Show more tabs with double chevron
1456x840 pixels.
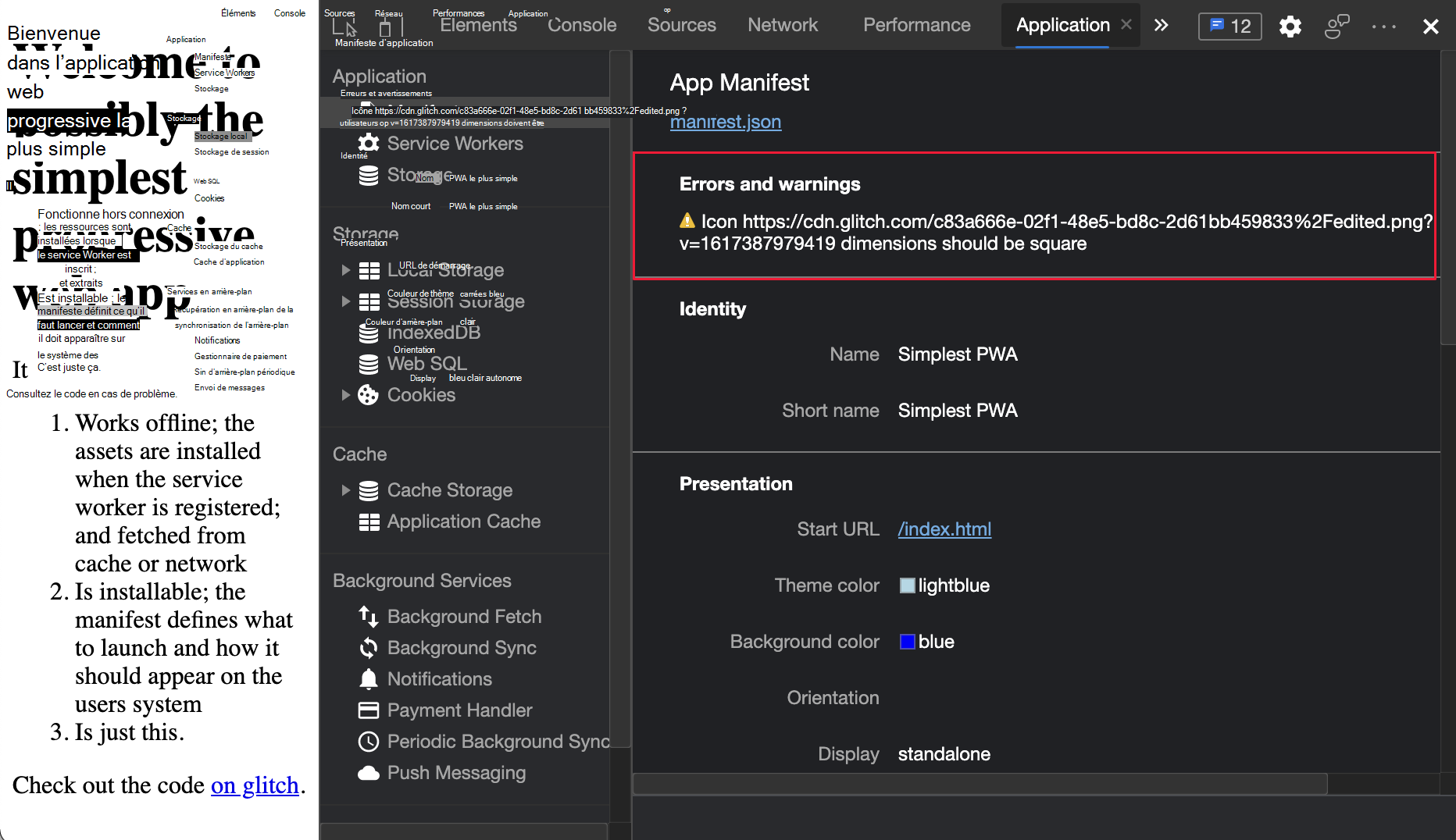(1162, 25)
